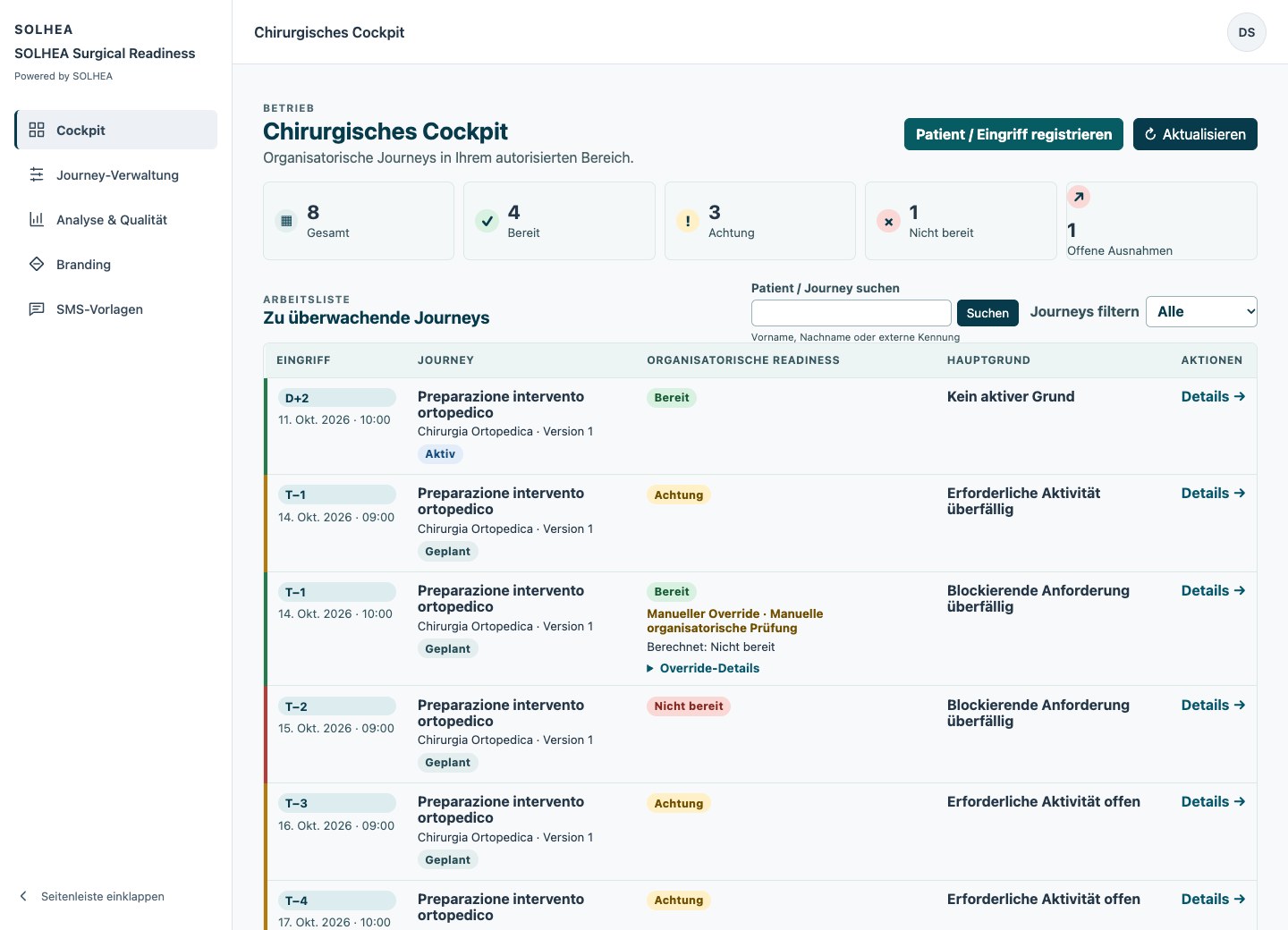Image resolution: width=1288 pixels, height=930 pixels.
Task: Click the Hauptgrund column header
Action: pos(988,360)
